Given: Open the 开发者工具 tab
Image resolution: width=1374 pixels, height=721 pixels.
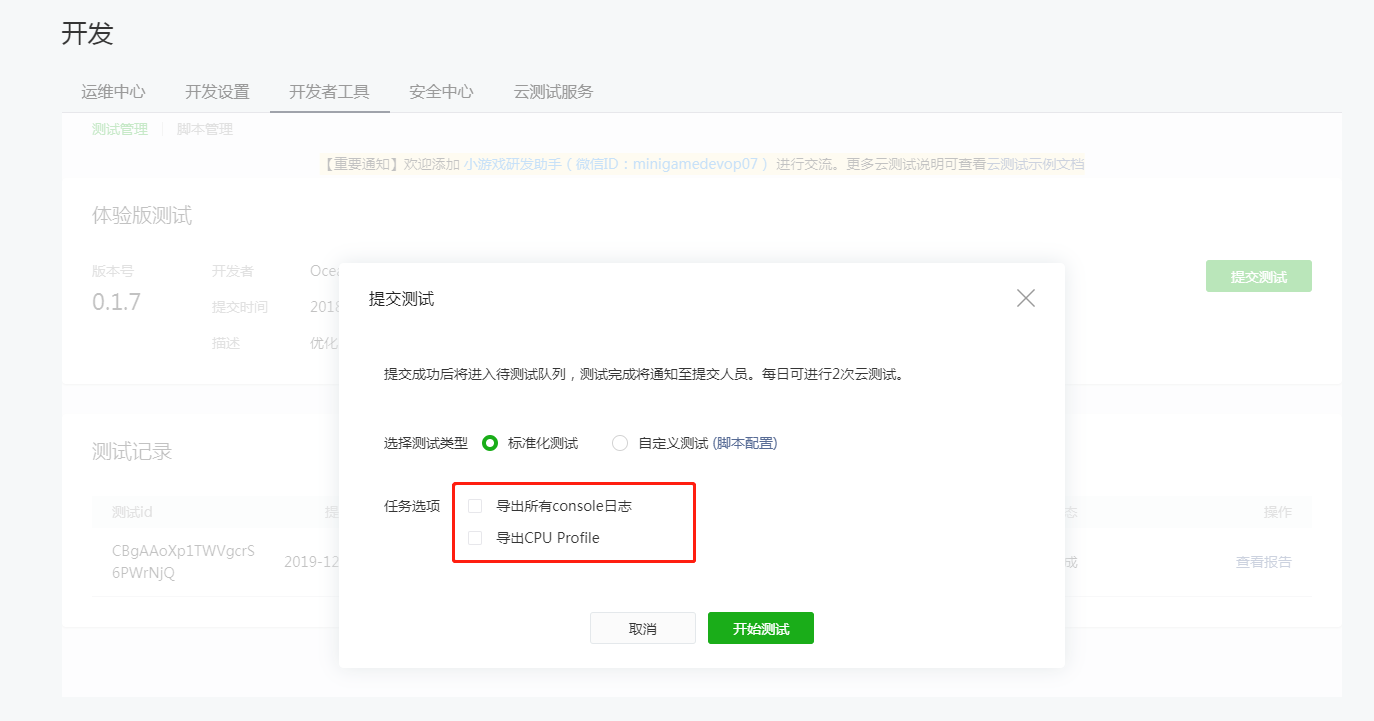Looking at the screenshot, I should coord(329,92).
